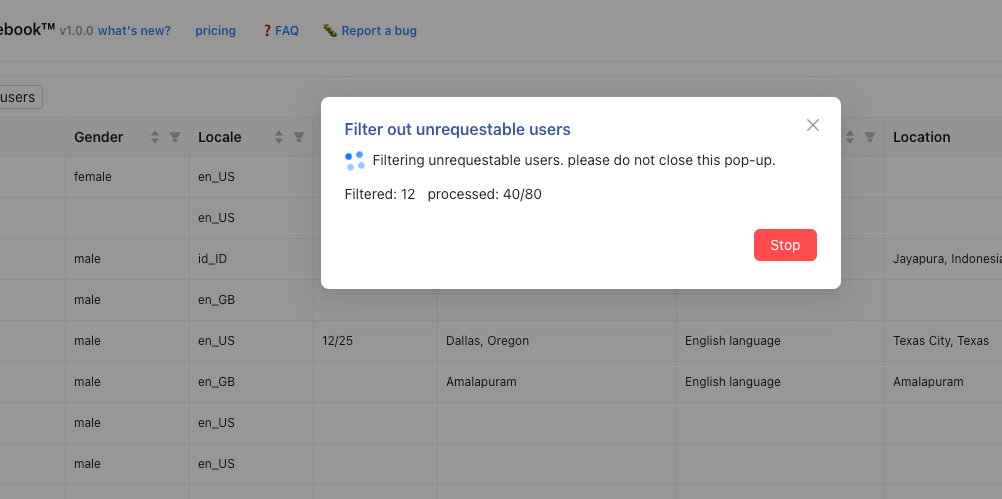Click the loading spinner in the dialog
This screenshot has height=499, width=1002.
click(354, 160)
